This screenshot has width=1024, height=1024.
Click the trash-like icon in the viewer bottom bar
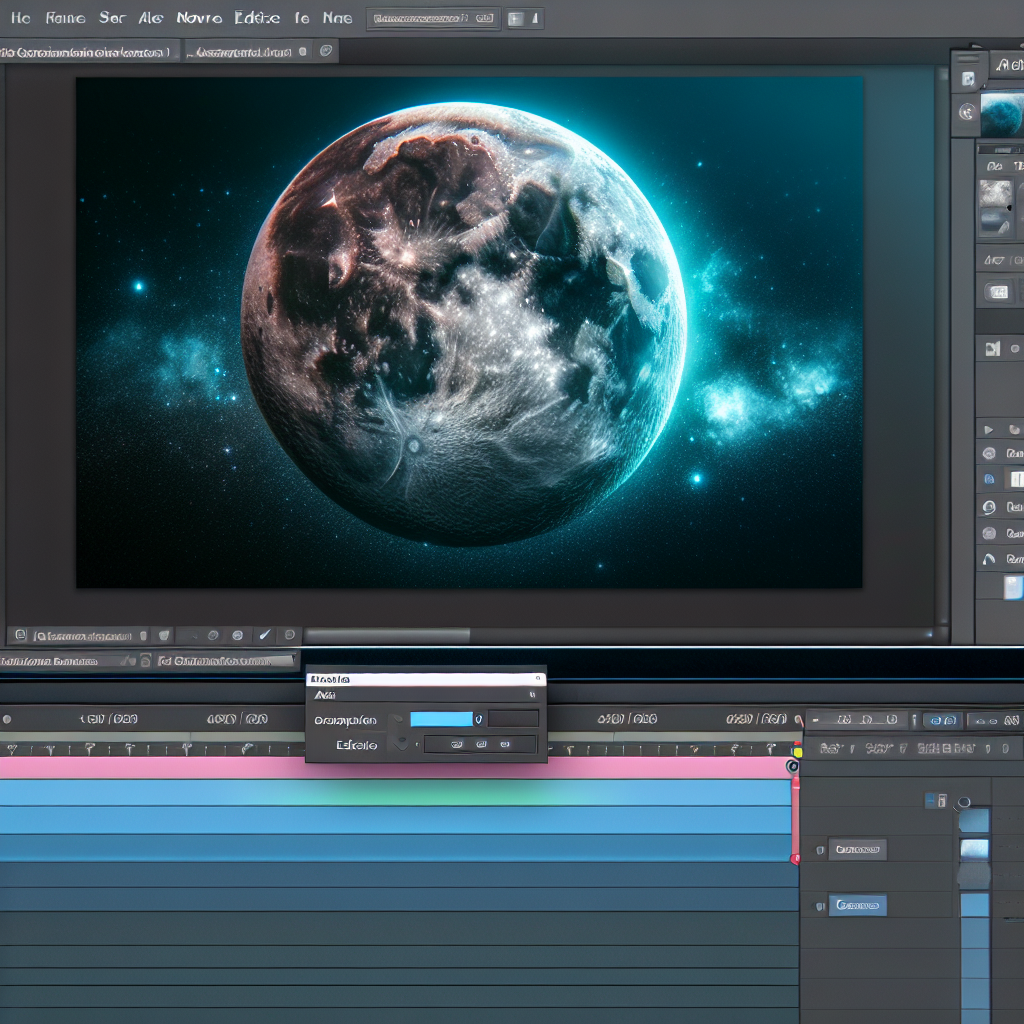coord(144,635)
